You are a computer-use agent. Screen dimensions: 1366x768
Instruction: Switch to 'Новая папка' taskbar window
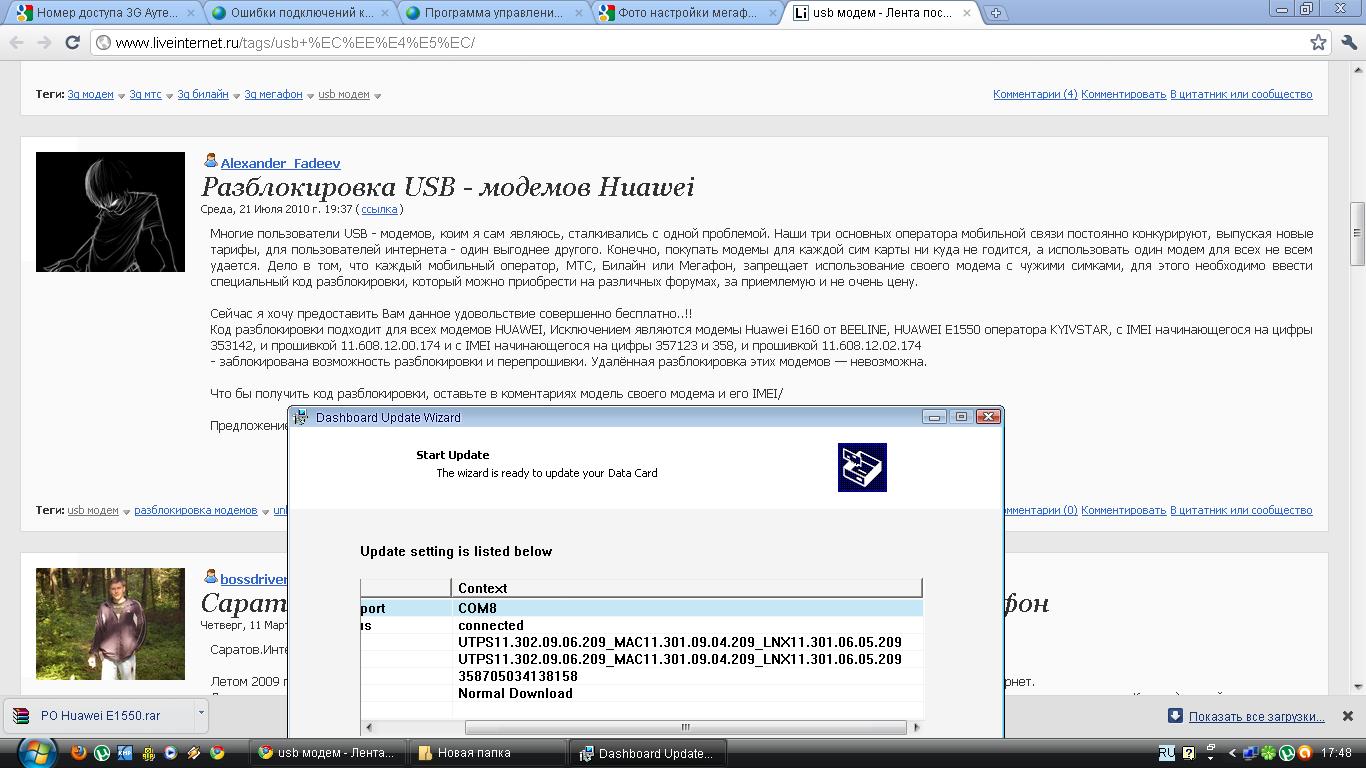point(487,753)
